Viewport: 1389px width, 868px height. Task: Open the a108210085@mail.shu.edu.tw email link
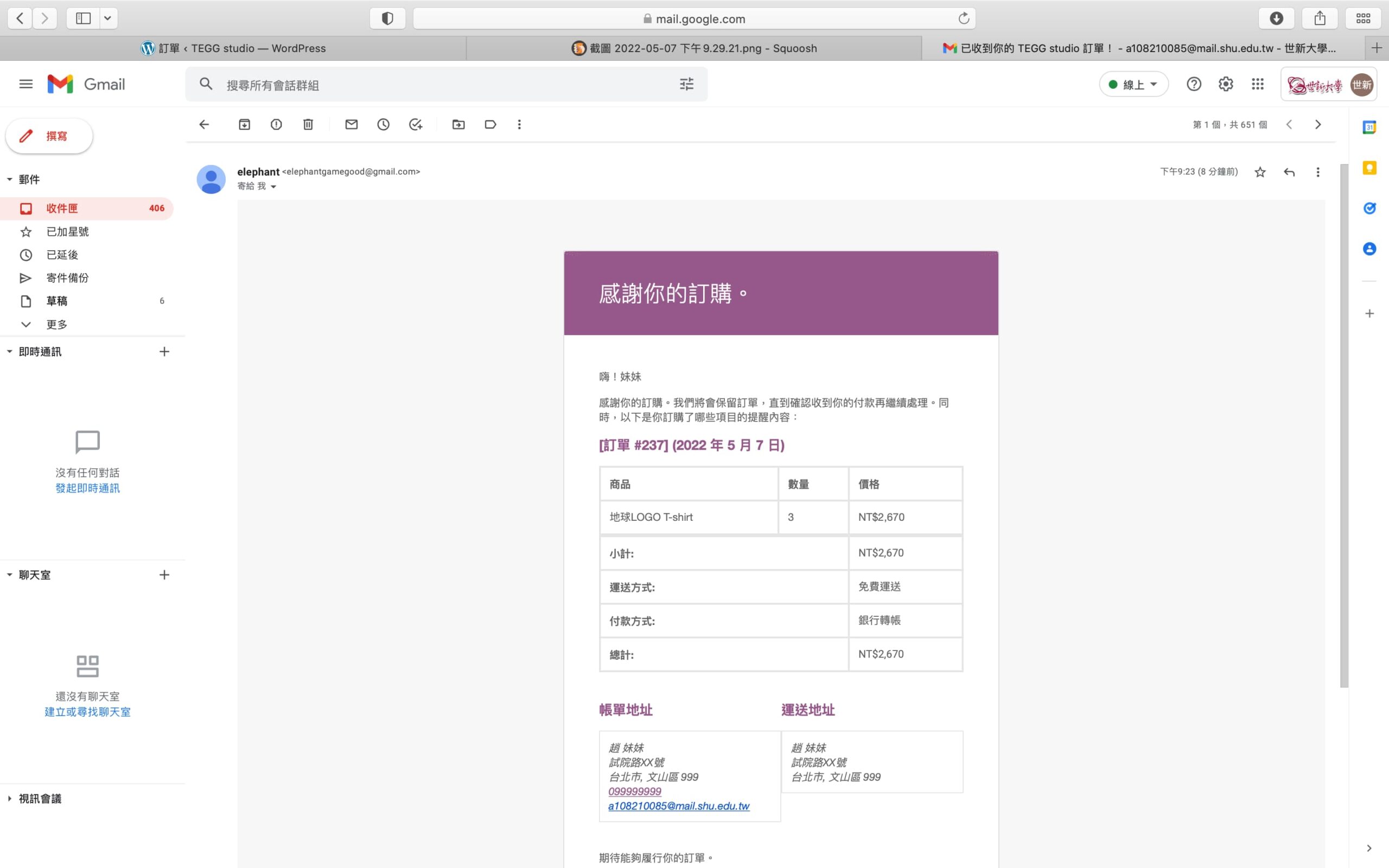tap(678, 806)
